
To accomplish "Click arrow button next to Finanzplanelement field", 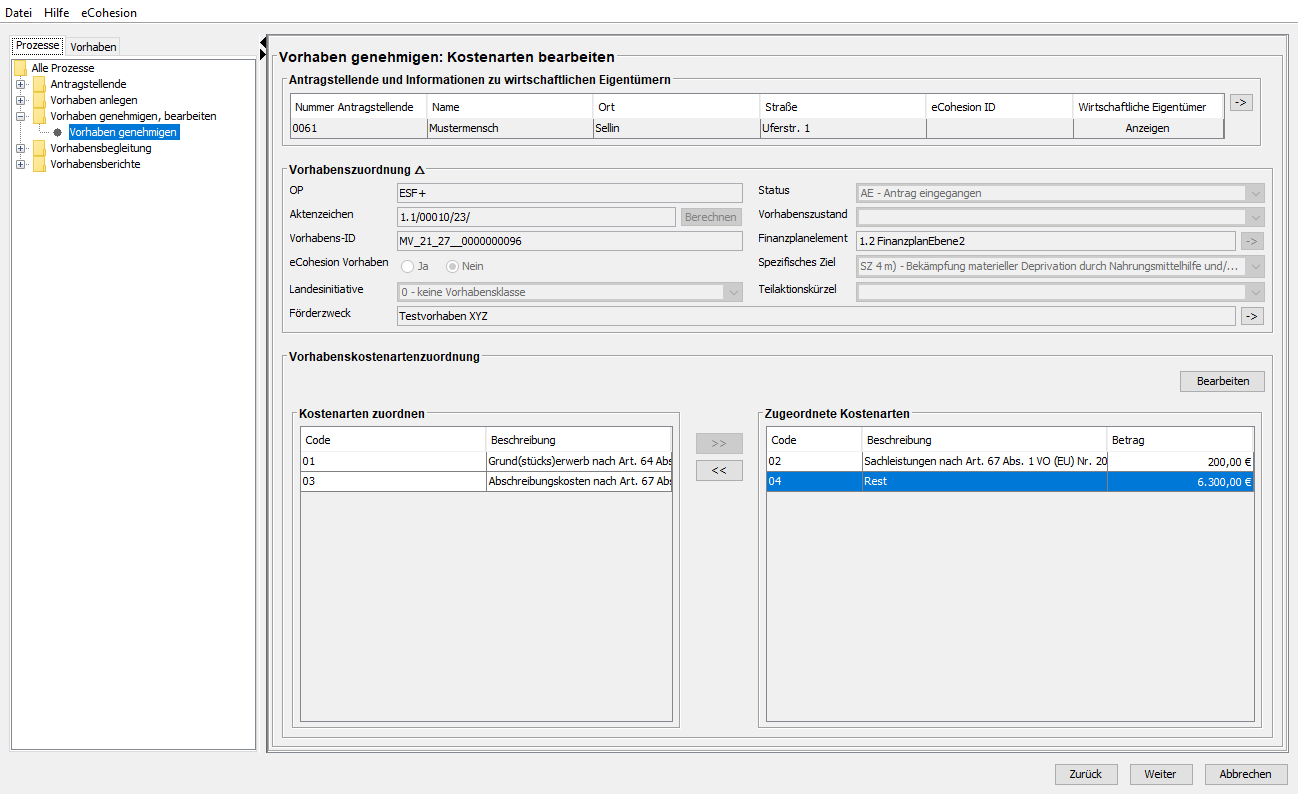I will [x=1251, y=240].
